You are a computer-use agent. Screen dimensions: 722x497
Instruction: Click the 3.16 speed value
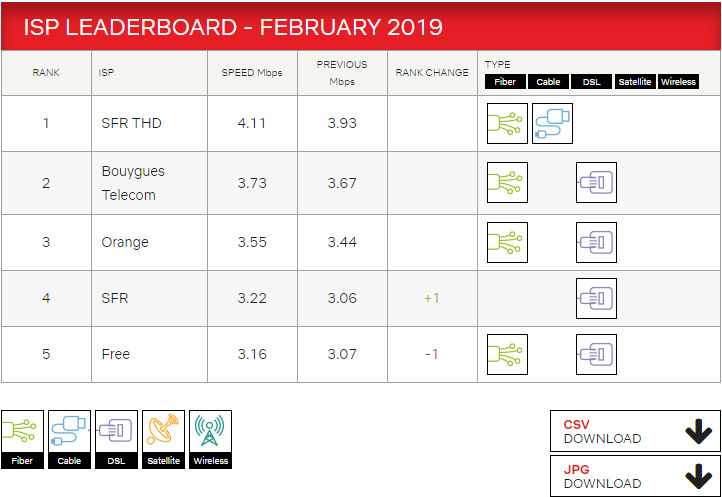252,354
